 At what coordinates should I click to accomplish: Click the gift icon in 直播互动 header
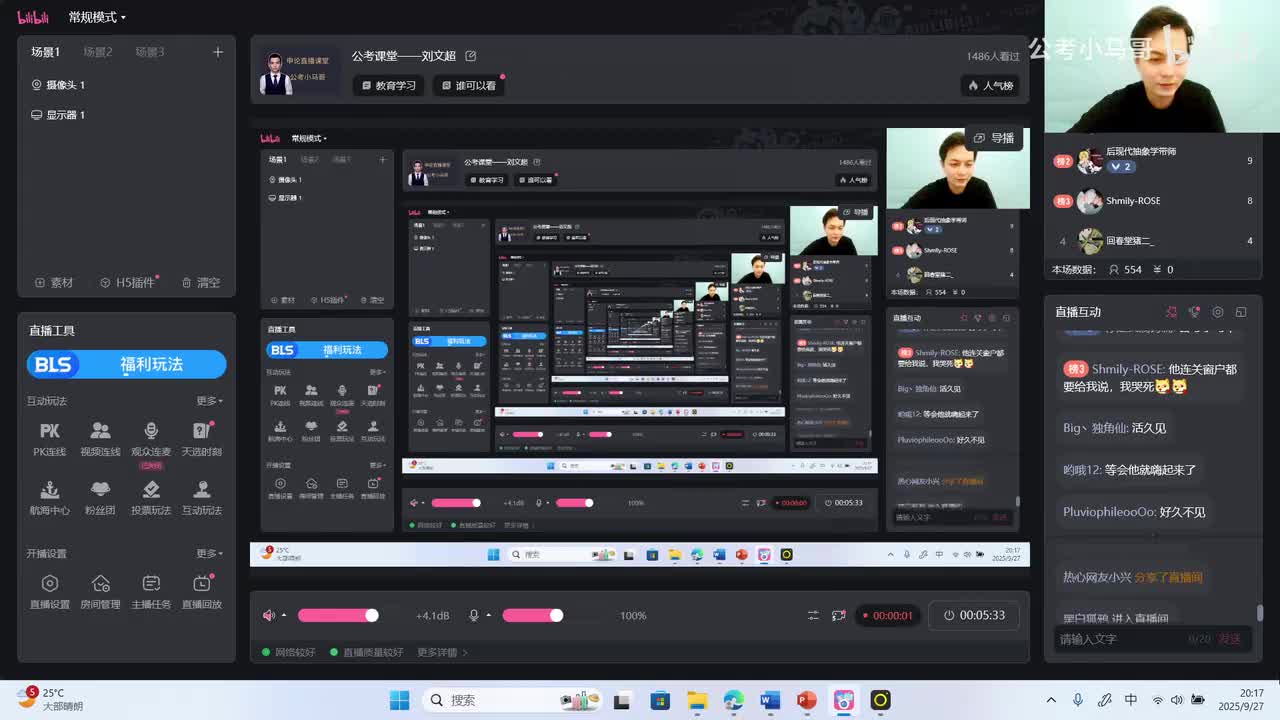(1194, 312)
